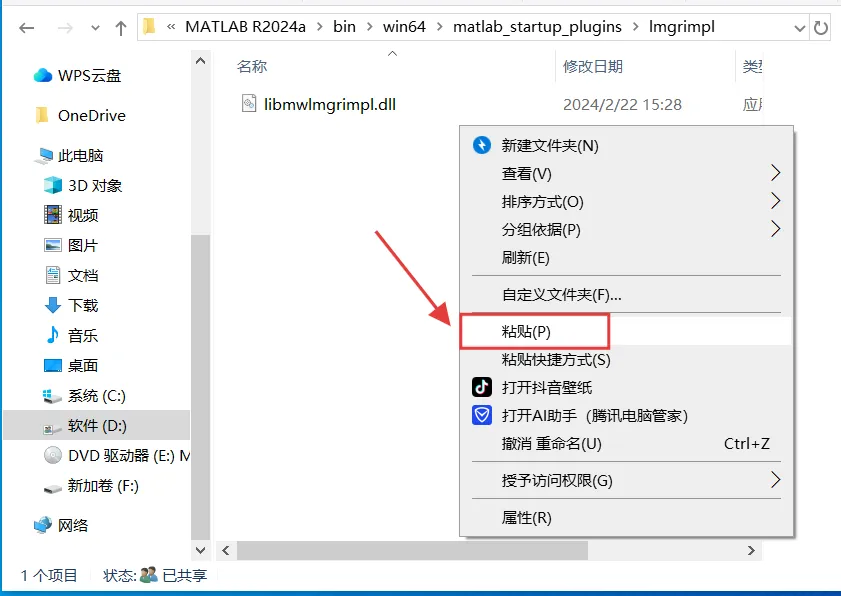The height and width of the screenshot is (596, 841).
Task: Open 新加卷 (F:) drive
Action: [x=103, y=486]
